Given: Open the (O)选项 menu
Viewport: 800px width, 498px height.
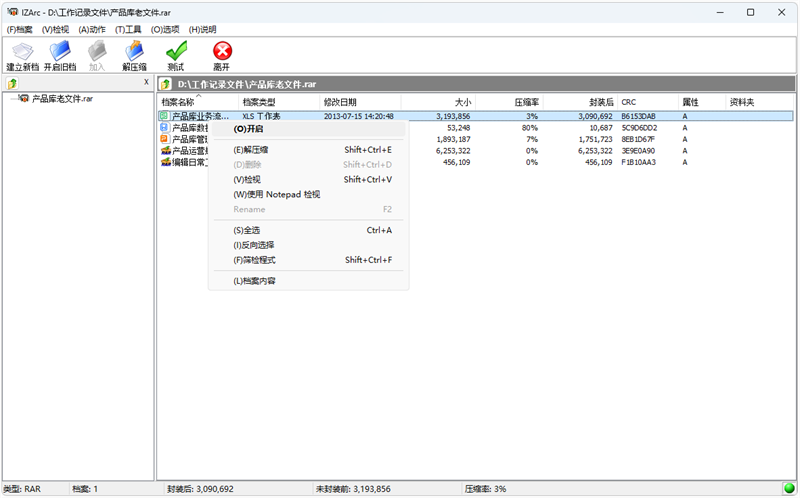Looking at the screenshot, I should click(x=166, y=29).
